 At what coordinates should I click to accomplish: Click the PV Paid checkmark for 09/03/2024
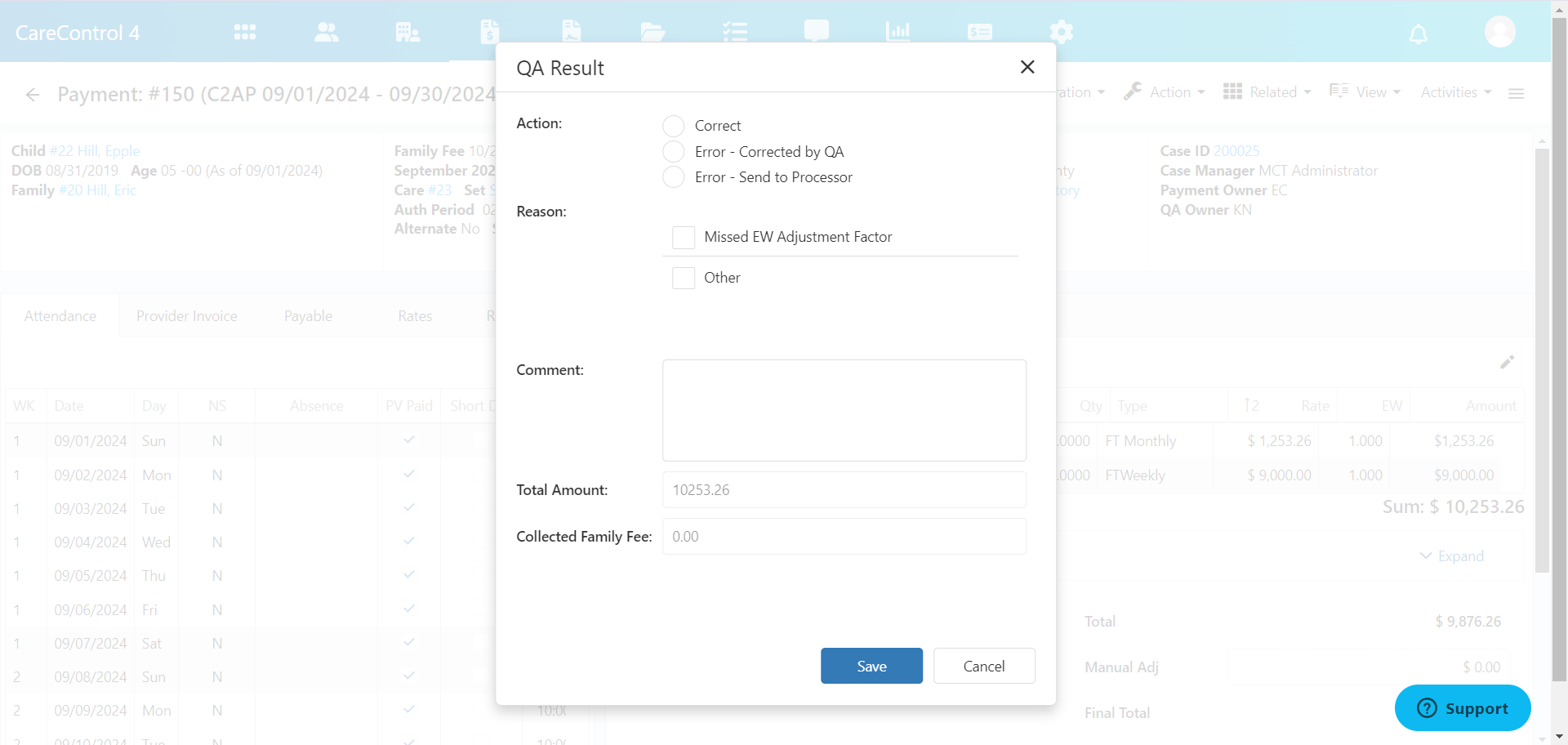point(409,507)
